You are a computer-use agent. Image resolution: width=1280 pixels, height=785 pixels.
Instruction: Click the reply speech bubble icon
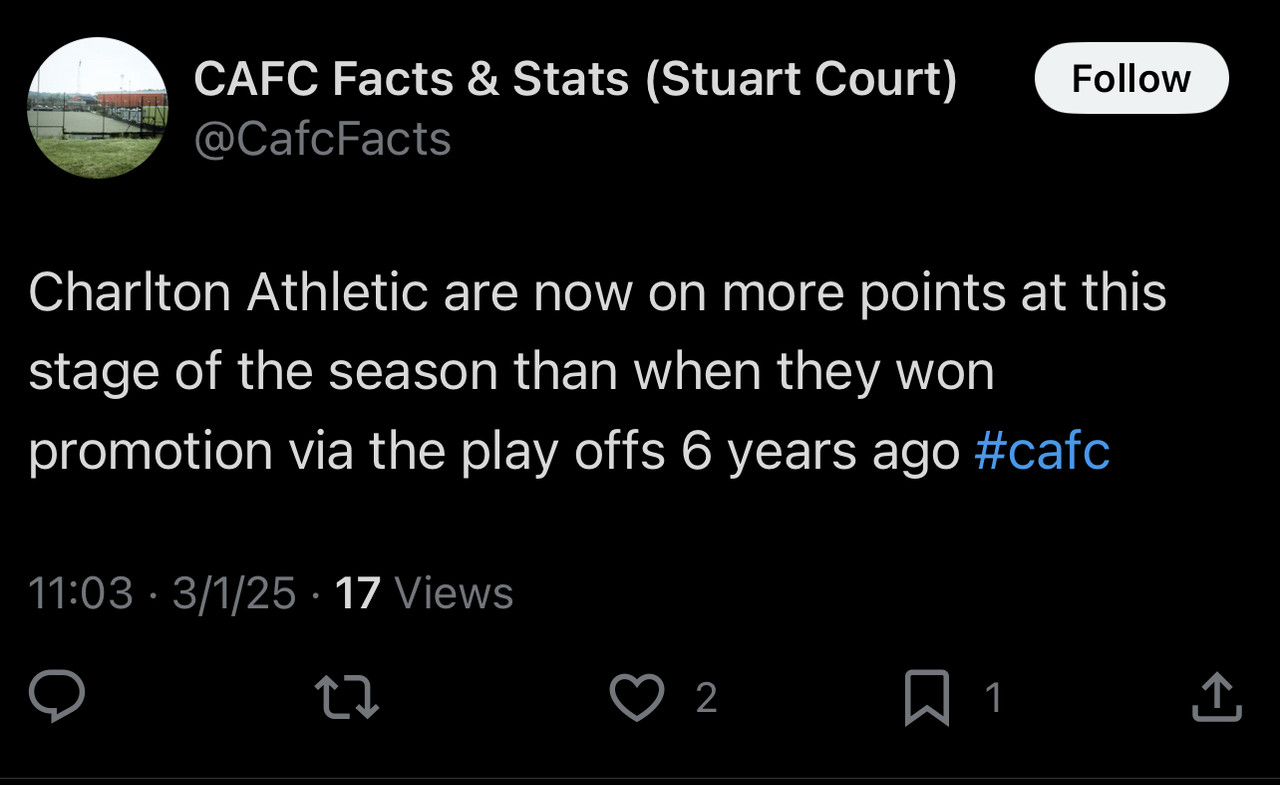(x=56, y=697)
